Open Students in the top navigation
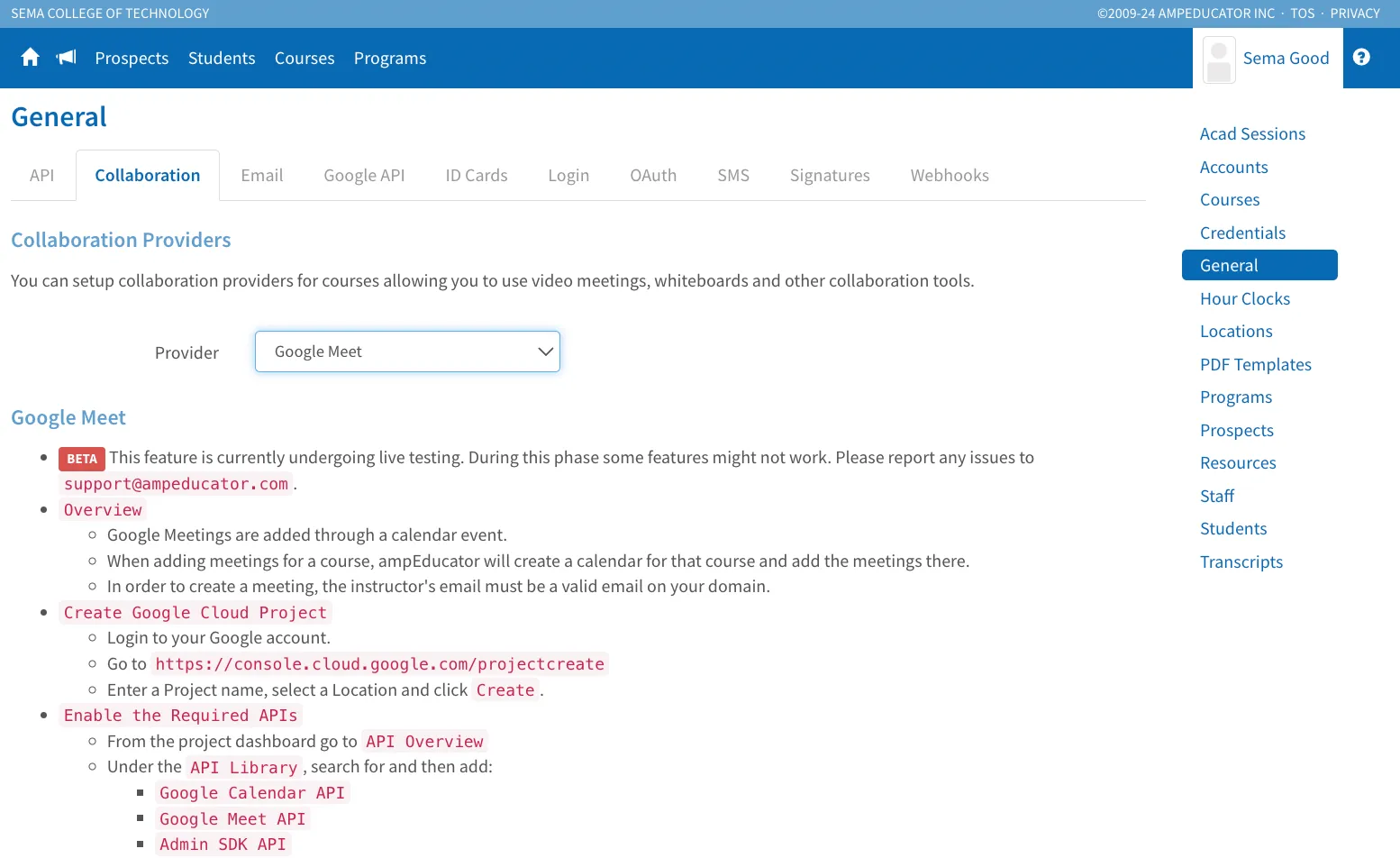1400x858 pixels. point(222,58)
